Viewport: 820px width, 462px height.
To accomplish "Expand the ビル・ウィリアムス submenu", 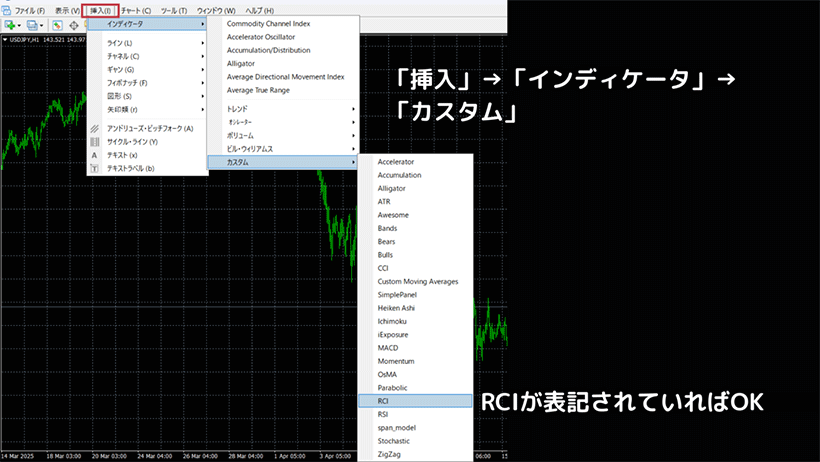I will pyautogui.click(x=283, y=149).
